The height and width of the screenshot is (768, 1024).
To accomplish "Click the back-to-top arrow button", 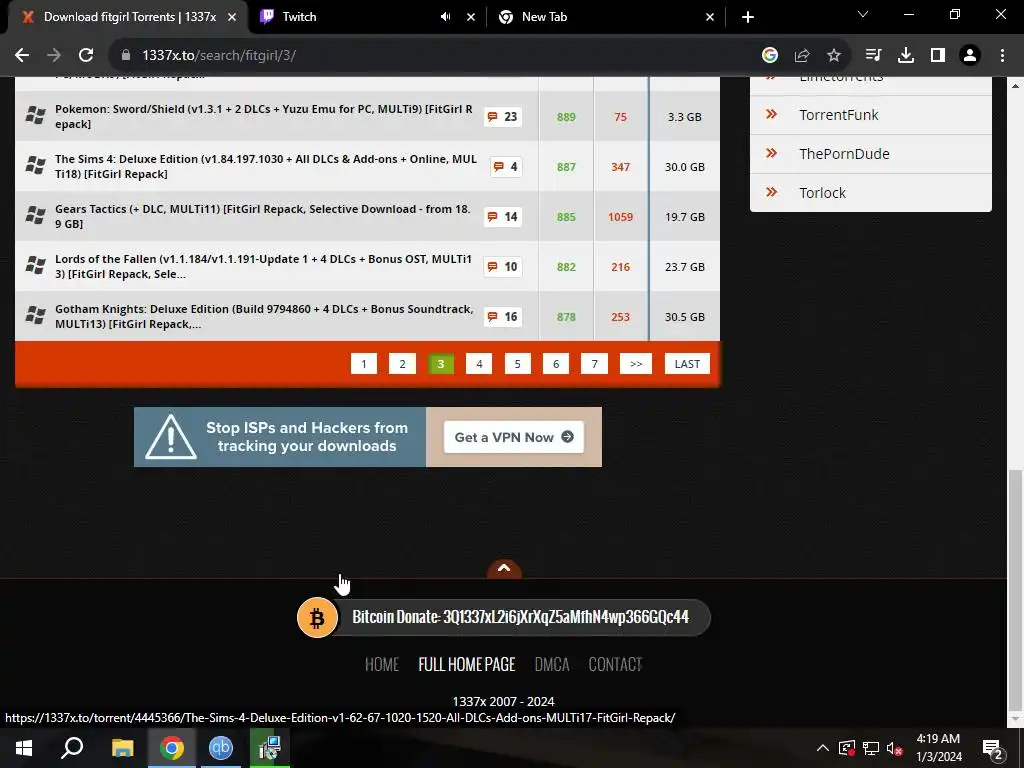I will pyautogui.click(x=504, y=569).
